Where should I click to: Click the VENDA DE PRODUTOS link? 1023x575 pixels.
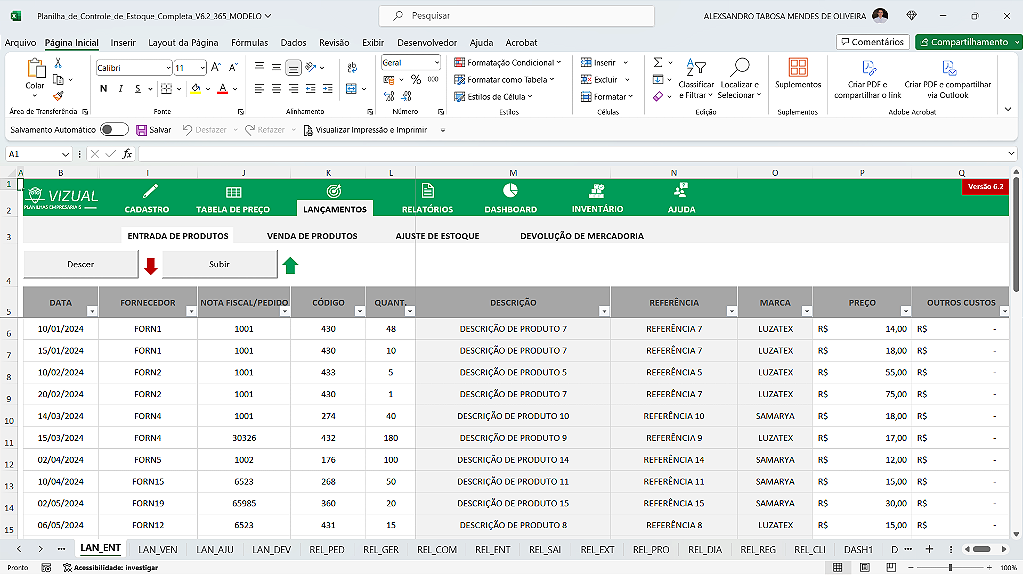coord(312,236)
